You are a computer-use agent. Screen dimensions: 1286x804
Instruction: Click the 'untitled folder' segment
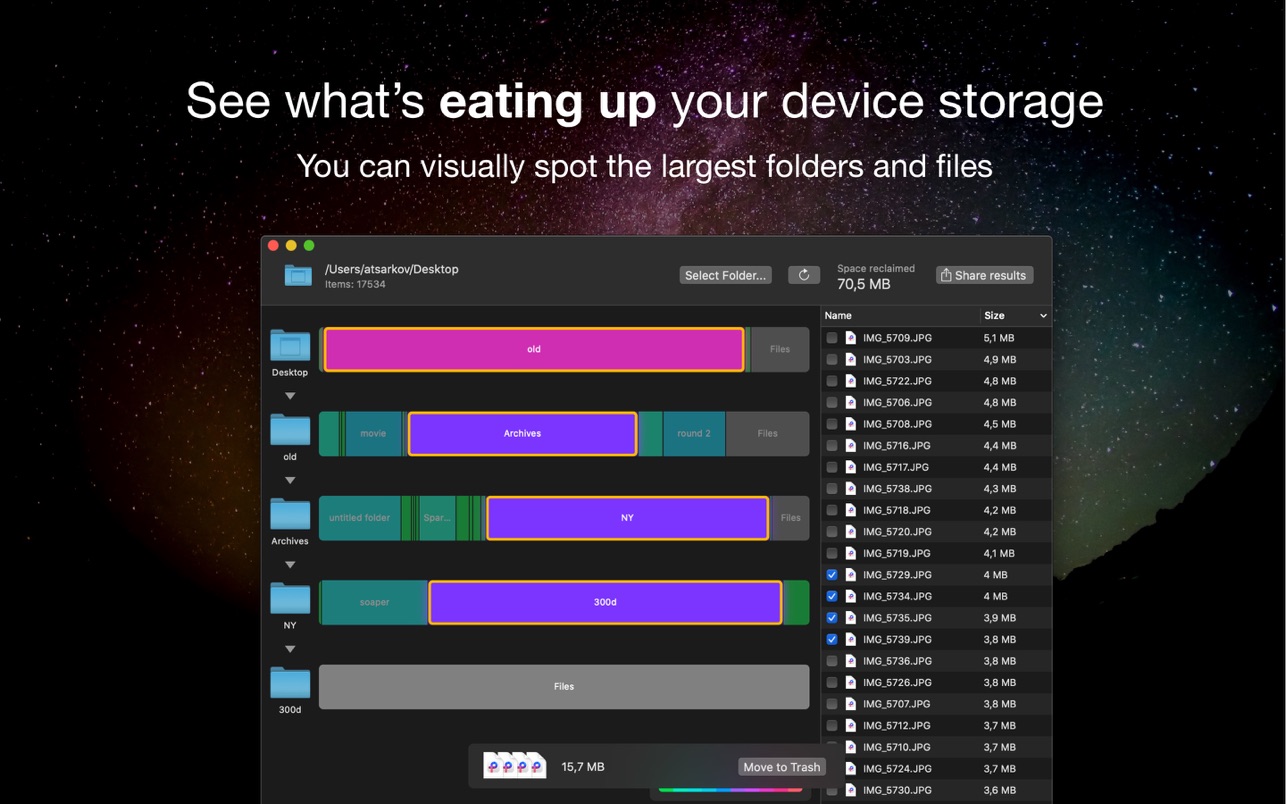[360, 518]
